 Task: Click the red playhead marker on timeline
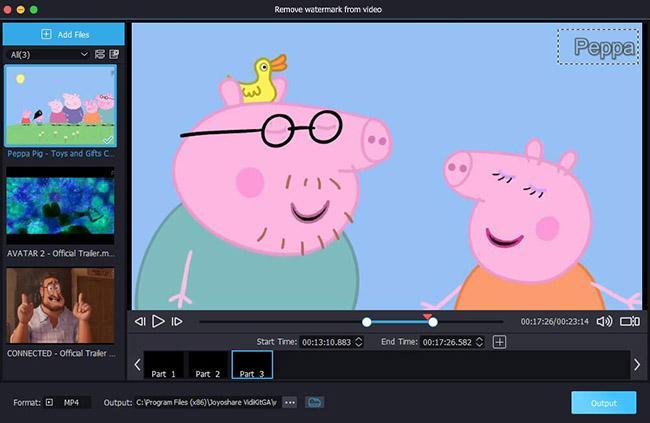427,316
